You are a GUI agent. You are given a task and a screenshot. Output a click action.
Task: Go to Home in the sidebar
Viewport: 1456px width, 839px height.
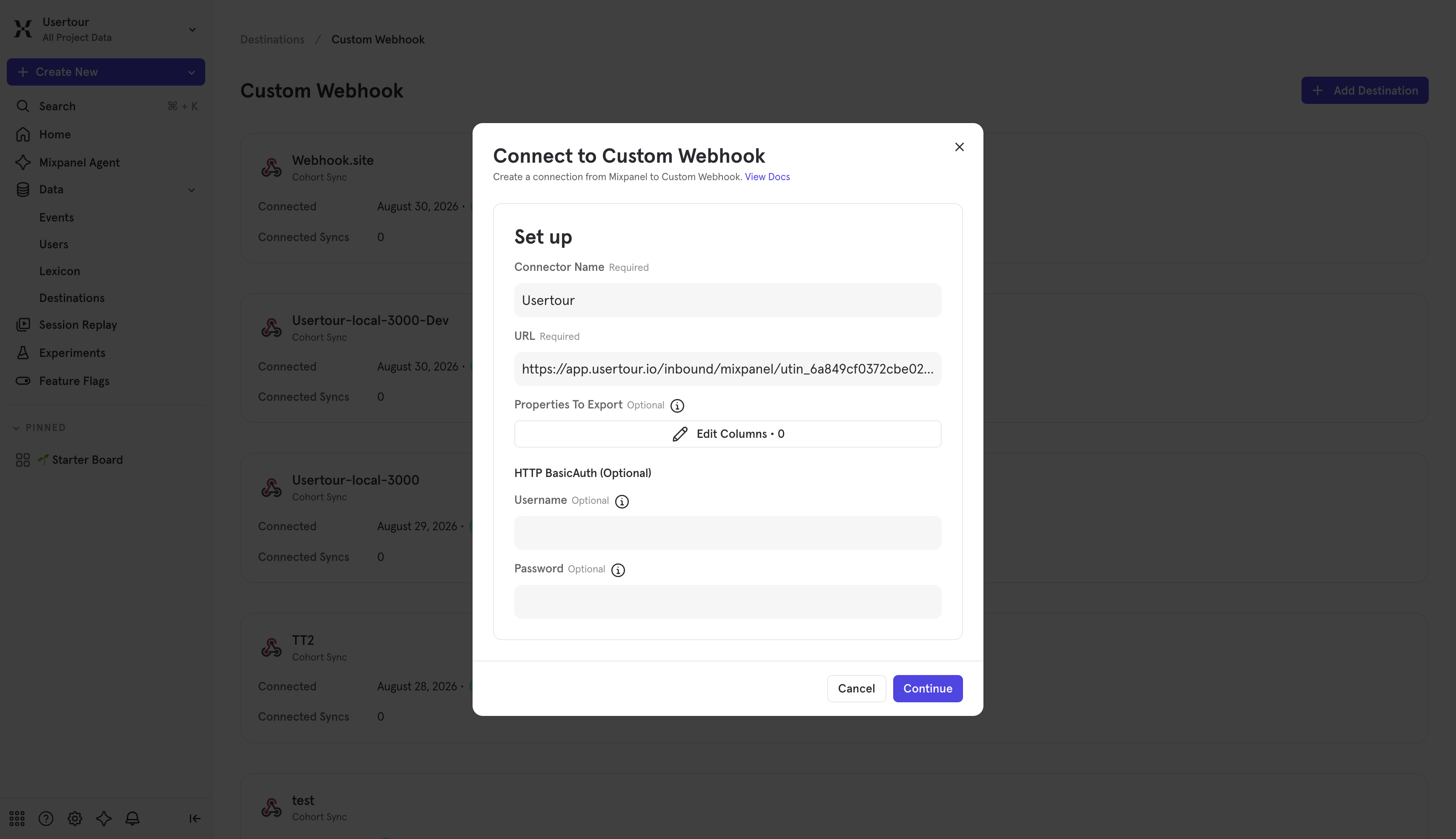(x=106, y=134)
